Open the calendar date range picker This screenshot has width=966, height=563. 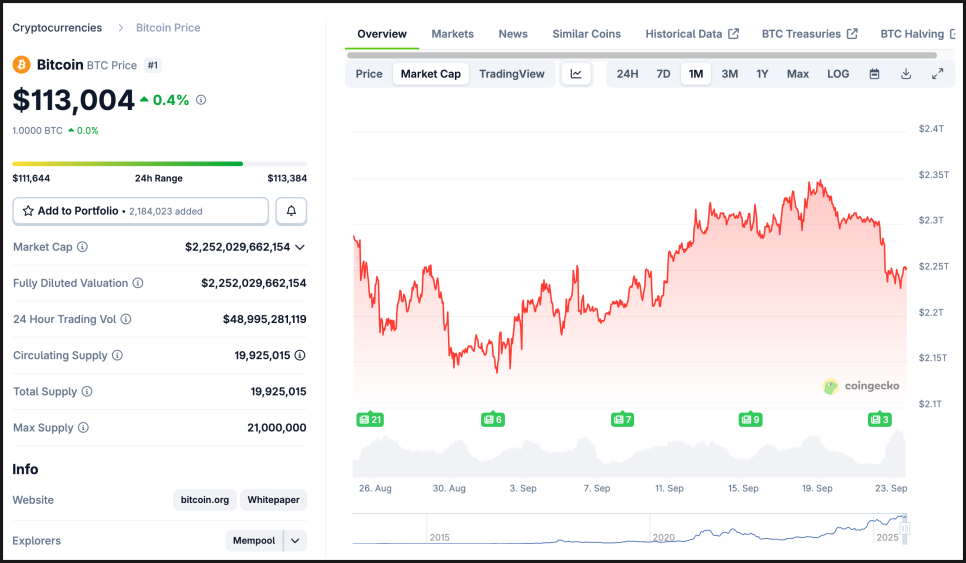[x=874, y=74]
